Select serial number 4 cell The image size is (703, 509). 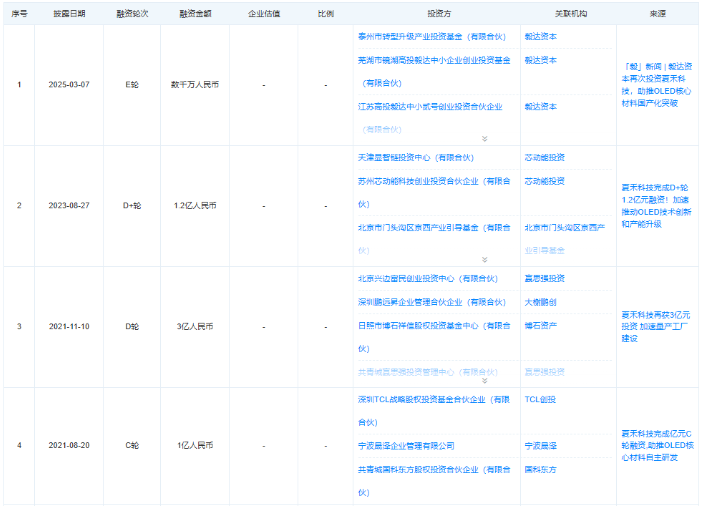pos(19,446)
